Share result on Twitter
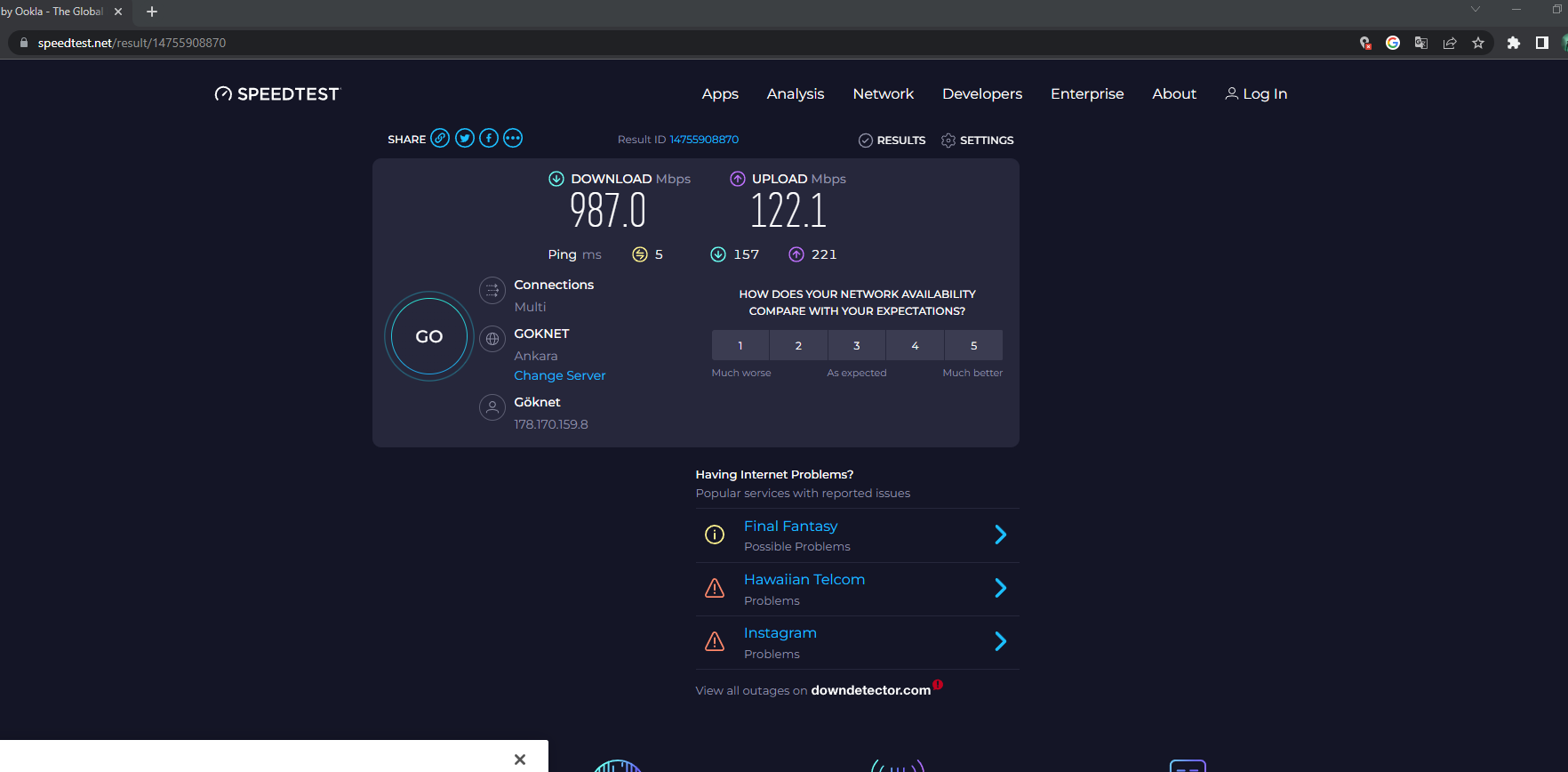 click(x=465, y=138)
